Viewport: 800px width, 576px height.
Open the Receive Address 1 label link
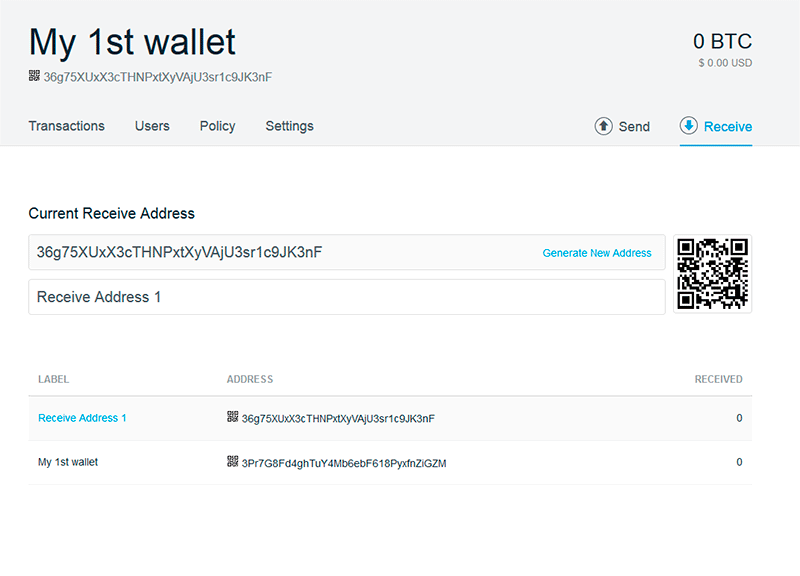82,418
